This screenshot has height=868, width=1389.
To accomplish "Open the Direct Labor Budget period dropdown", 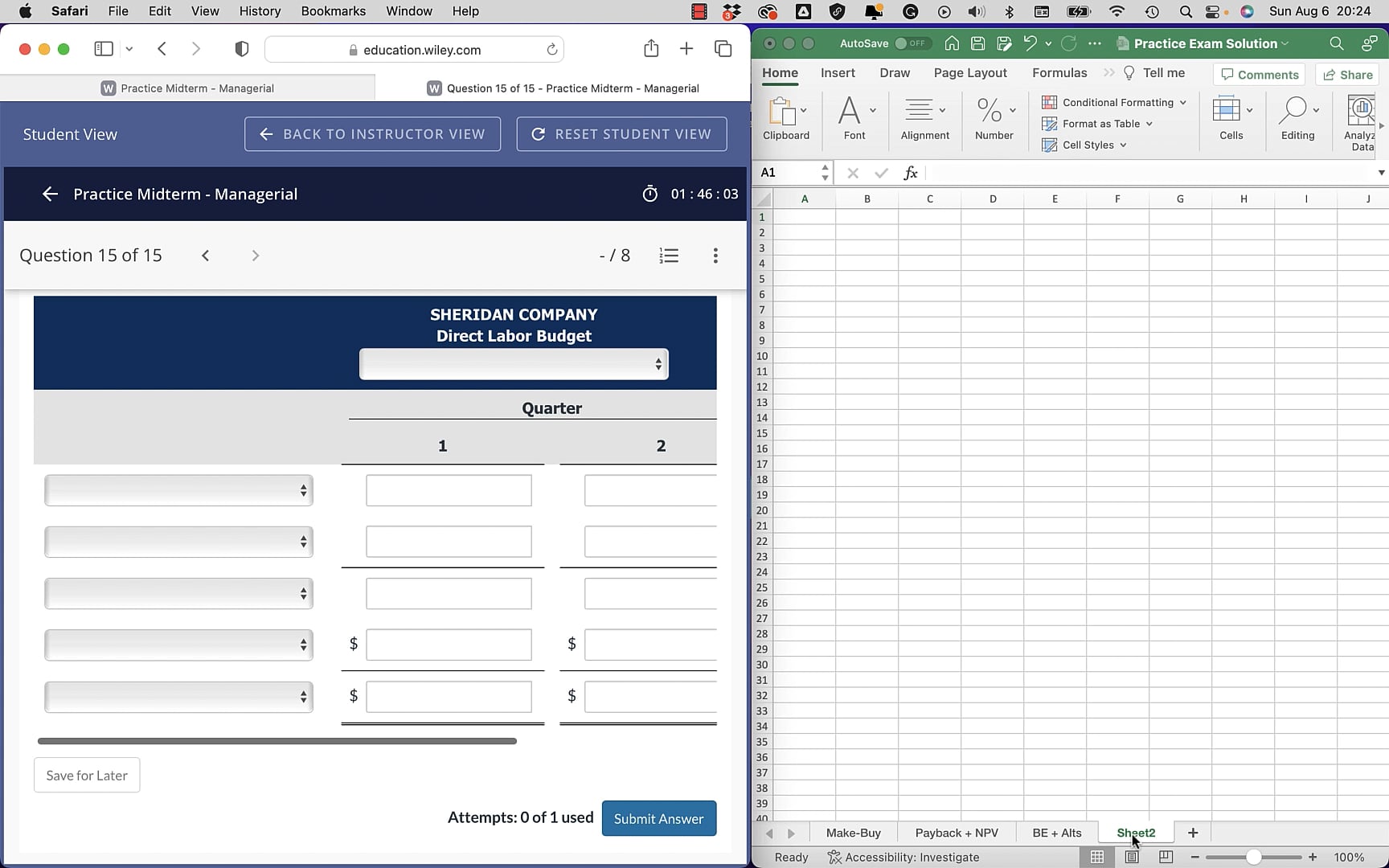I will coord(513,363).
